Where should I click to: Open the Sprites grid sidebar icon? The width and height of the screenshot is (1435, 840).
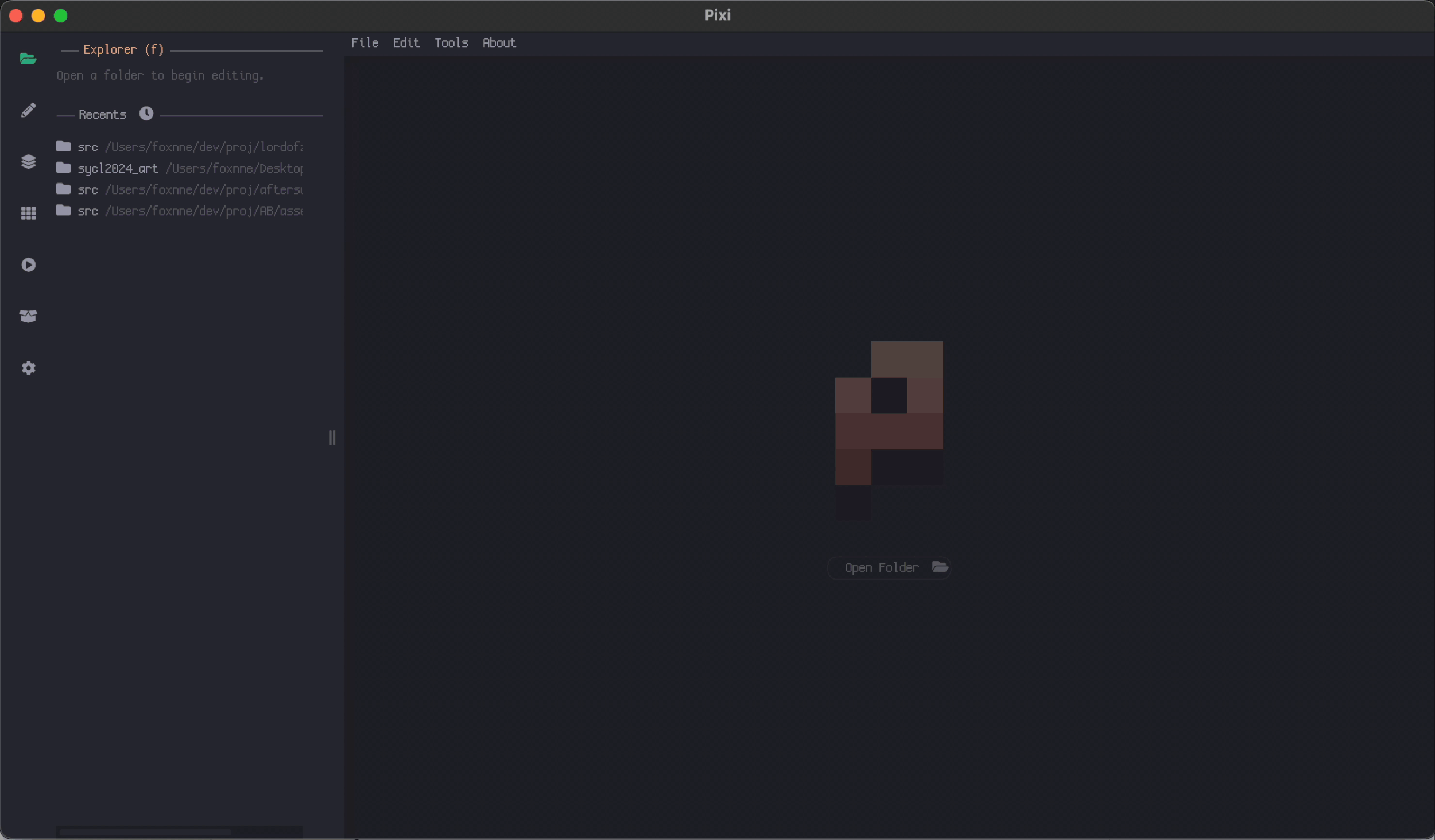(x=28, y=213)
